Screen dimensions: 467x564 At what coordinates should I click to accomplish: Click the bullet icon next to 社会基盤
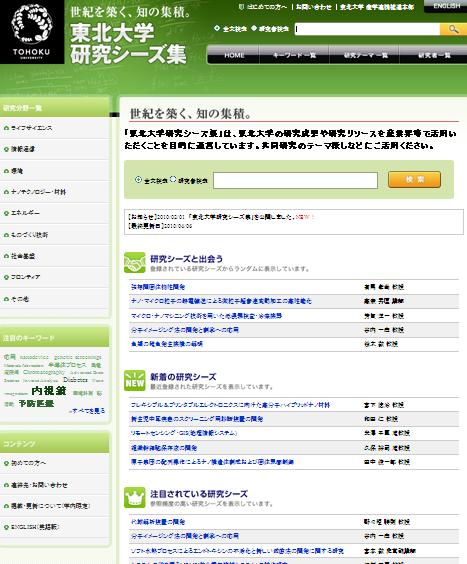click(6, 256)
